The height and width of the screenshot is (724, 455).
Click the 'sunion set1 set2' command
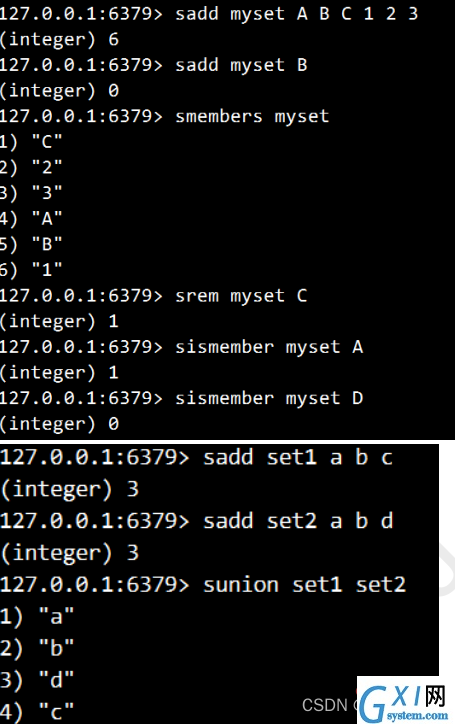coord(304,585)
